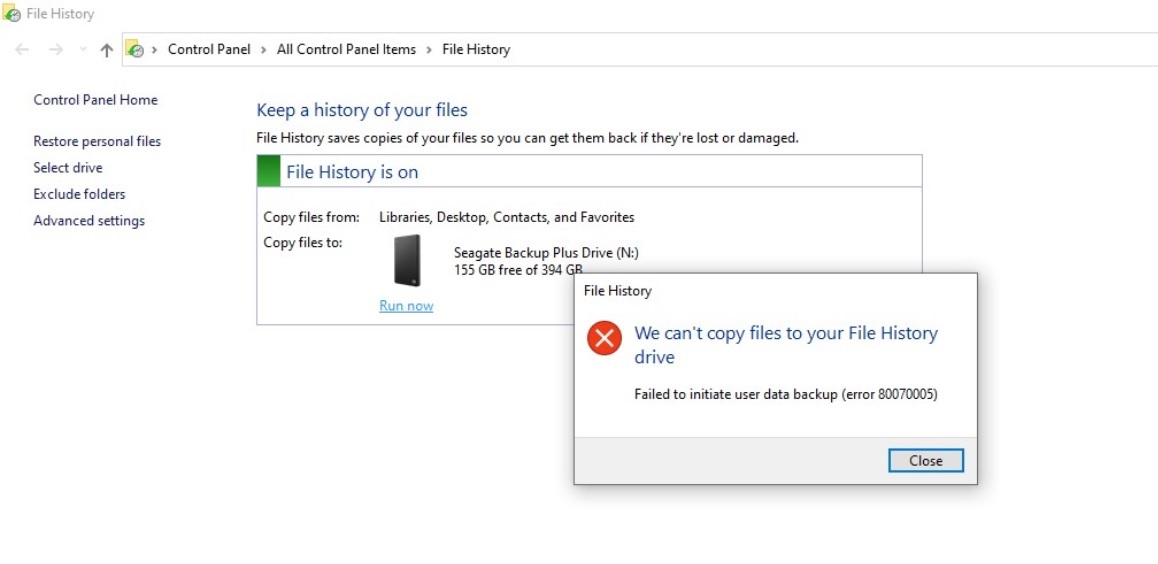Expand the chevron after Control Panel breadcrumb
Screen dimensions: 1158x564
click(264, 50)
